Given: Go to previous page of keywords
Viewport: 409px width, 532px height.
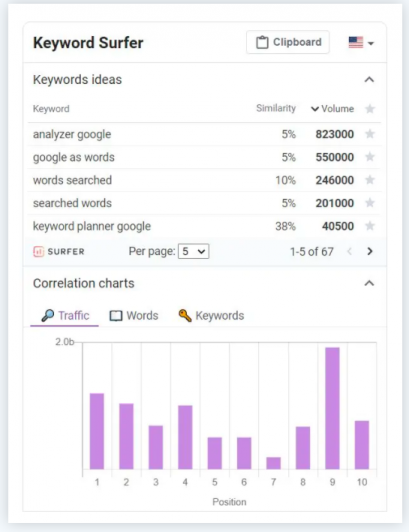Looking at the screenshot, I should click(x=350, y=251).
